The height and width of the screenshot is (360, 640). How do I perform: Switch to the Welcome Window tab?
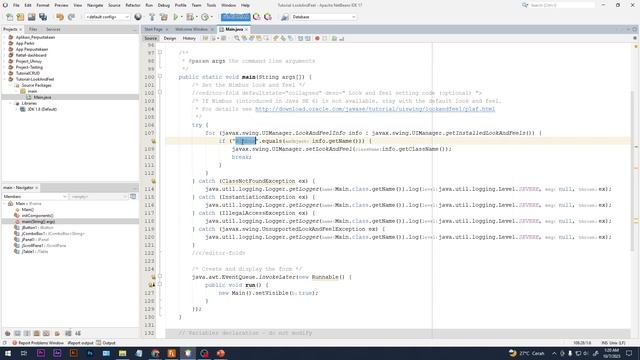191,29
